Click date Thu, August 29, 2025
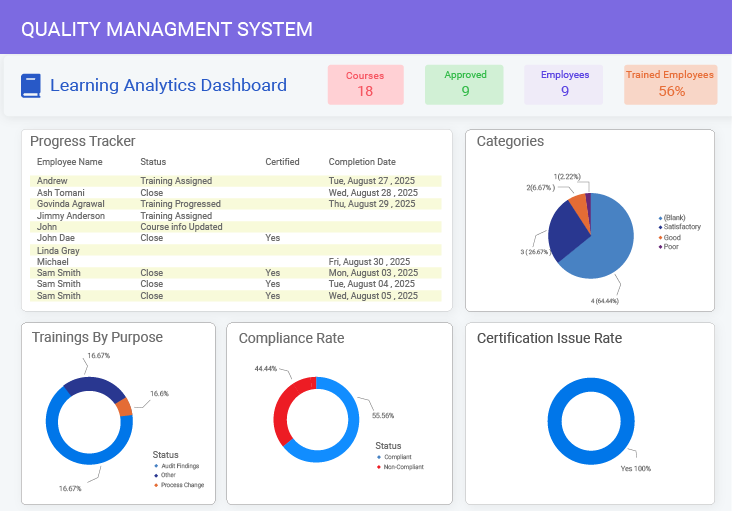 [x=372, y=204]
